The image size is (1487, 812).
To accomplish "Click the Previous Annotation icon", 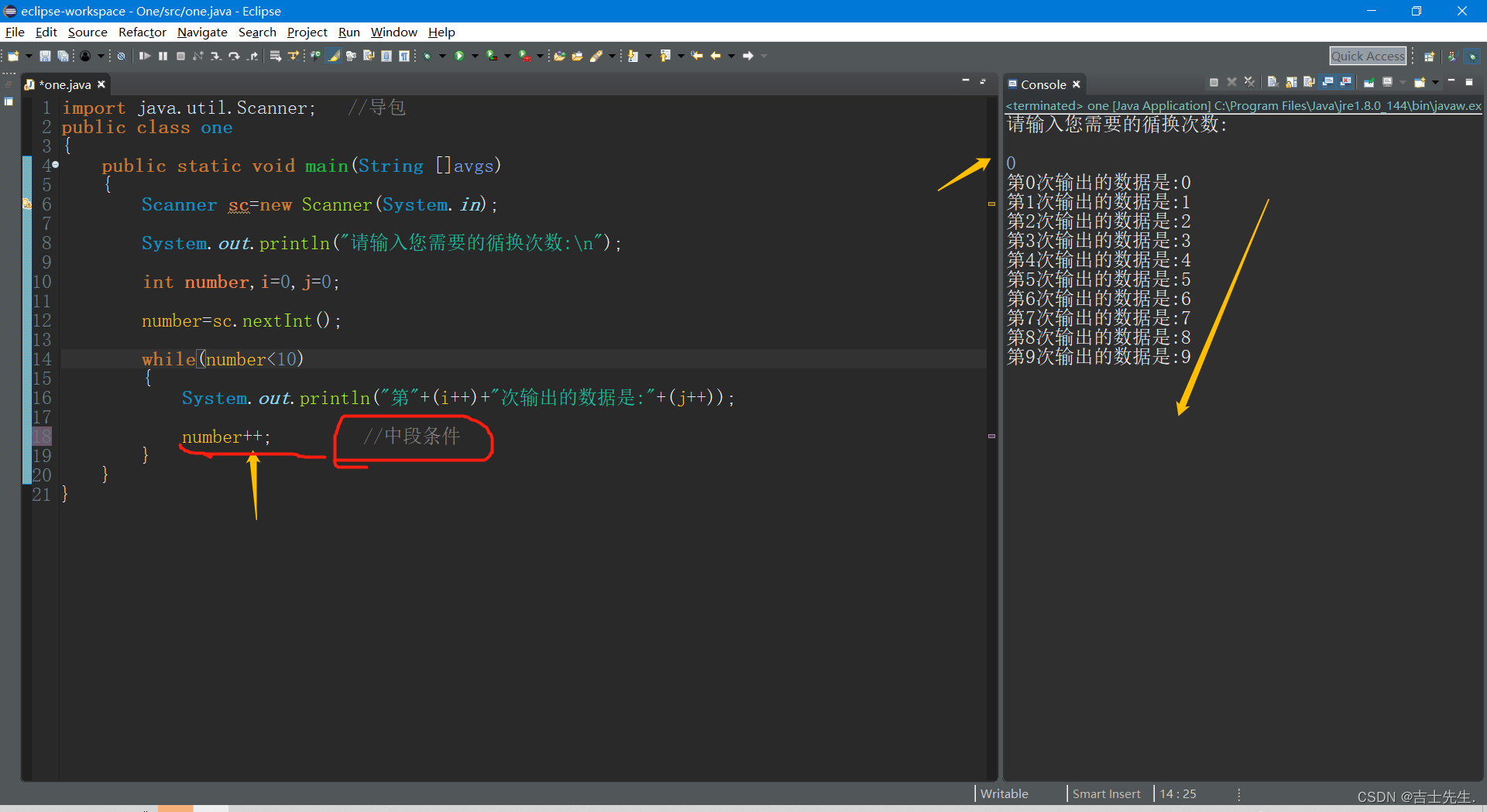I will pyautogui.click(x=665, y=56).
